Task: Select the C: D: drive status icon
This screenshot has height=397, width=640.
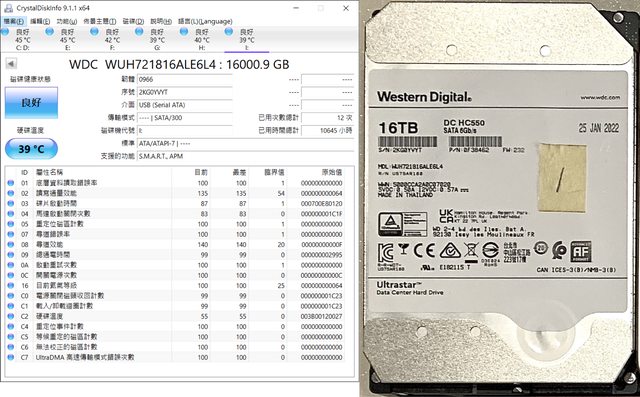Action: point(5,31)
